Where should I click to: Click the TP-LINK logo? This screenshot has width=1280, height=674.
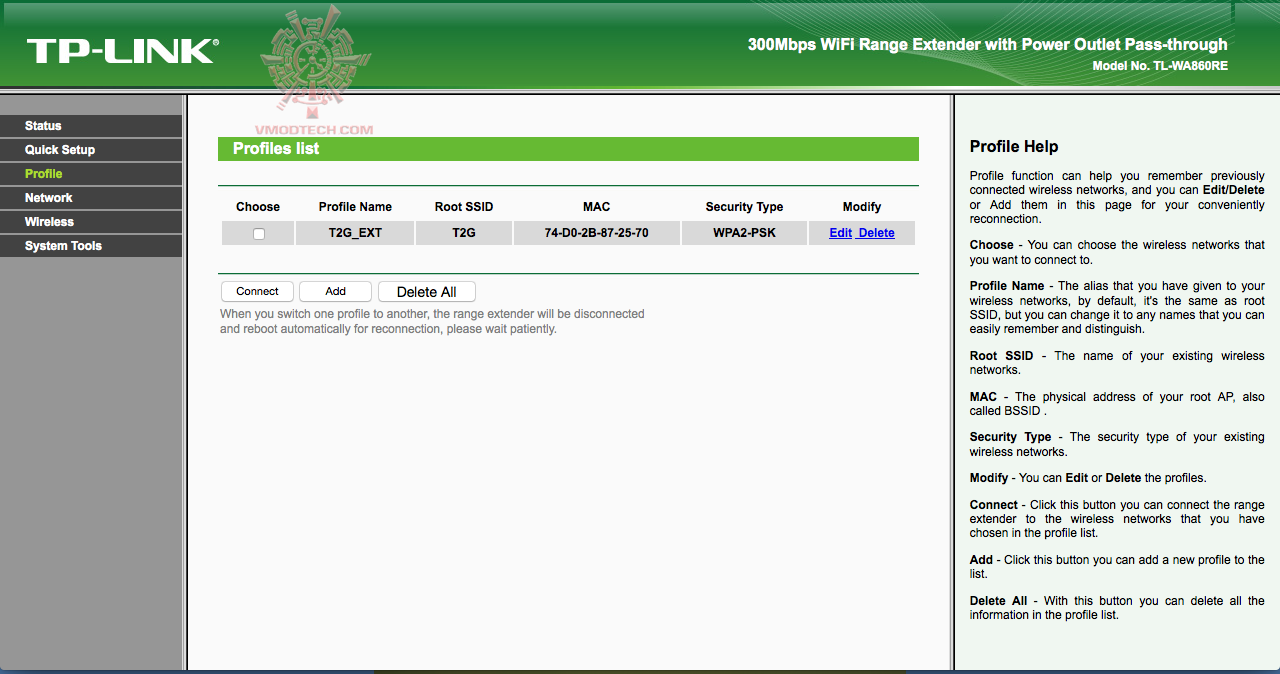tap(121, 51)
